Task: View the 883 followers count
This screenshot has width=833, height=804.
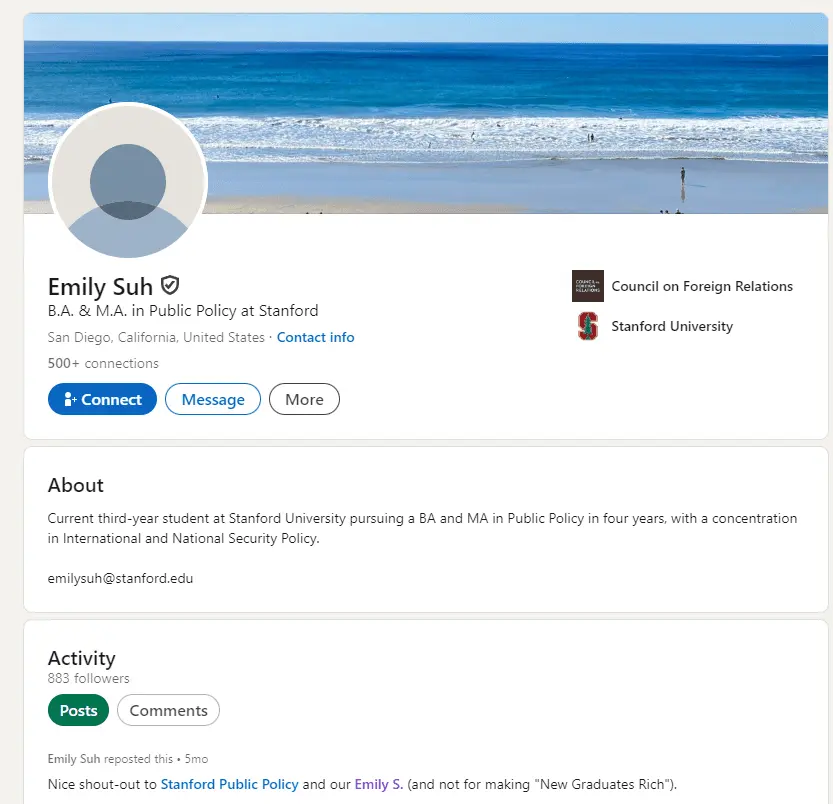Action: pyautogui.click(x=88, y=678)
